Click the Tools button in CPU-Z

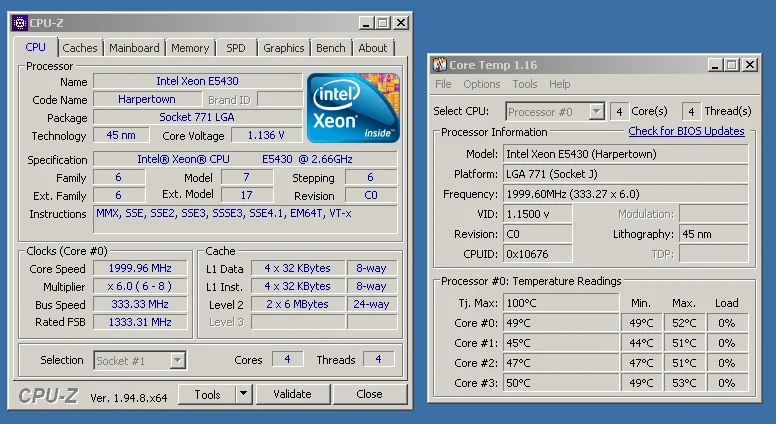(x=207, y=394)
